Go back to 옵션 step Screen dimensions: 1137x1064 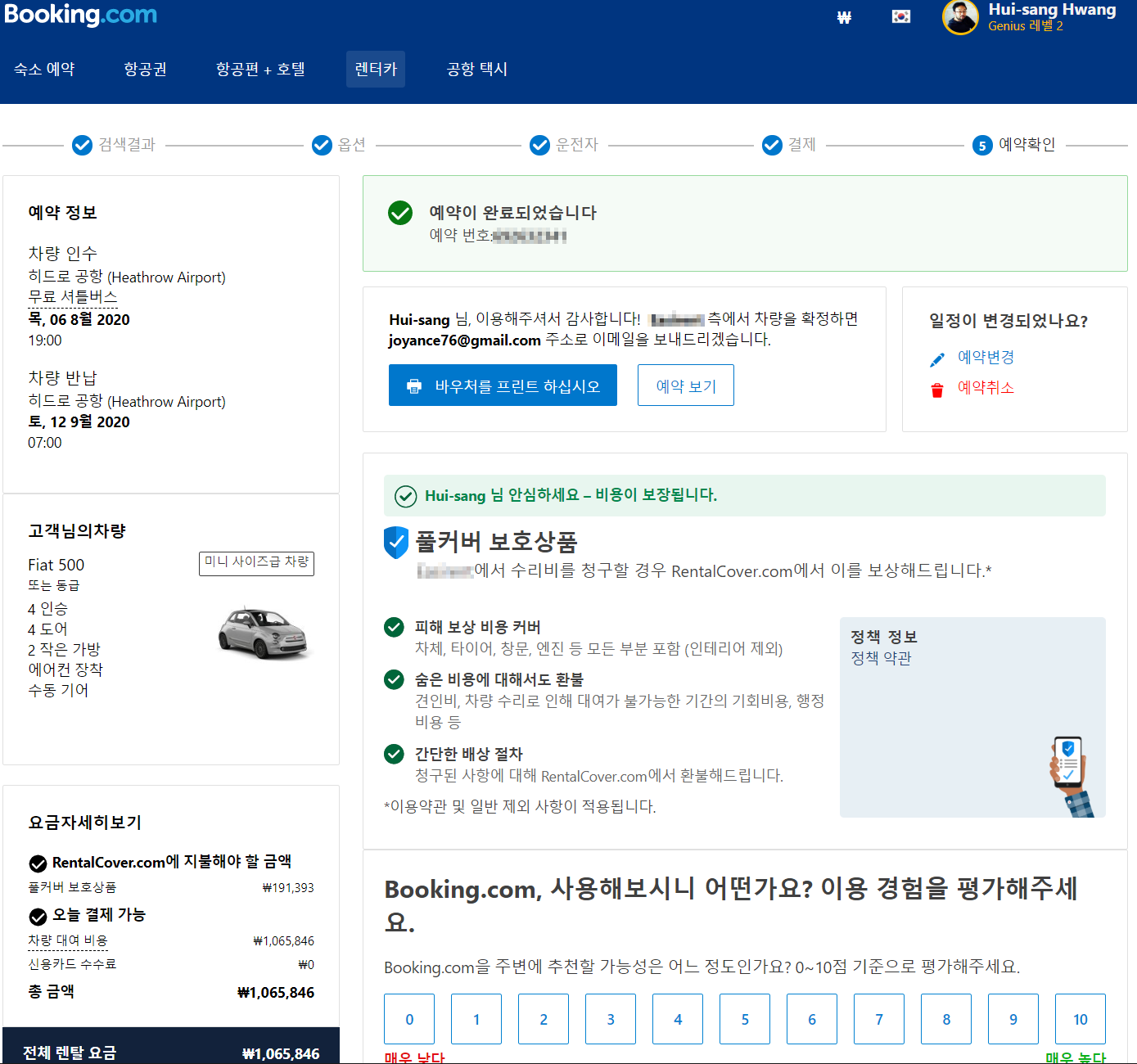(x=352, y=145)
